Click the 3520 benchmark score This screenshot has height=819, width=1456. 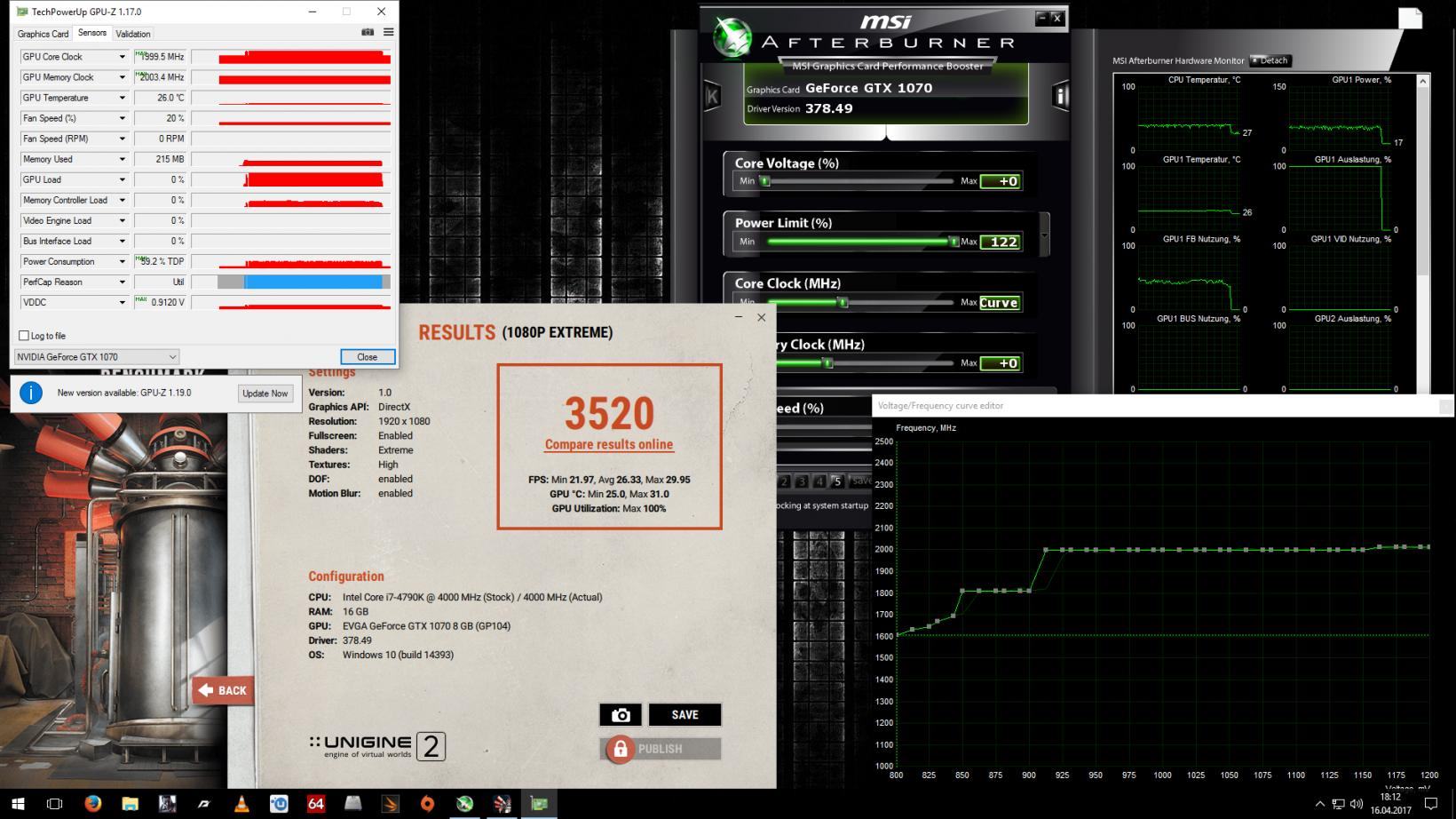[x=609, y=413]
